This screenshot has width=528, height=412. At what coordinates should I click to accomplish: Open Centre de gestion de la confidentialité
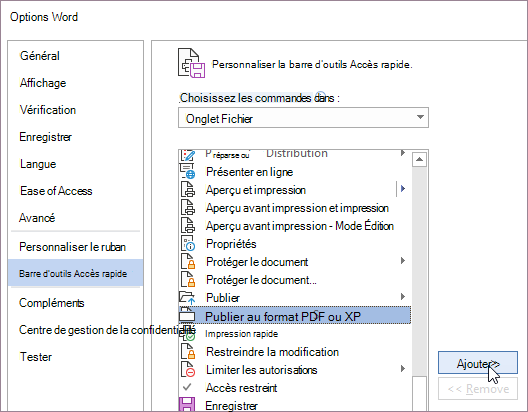click(x=107, y=330)
